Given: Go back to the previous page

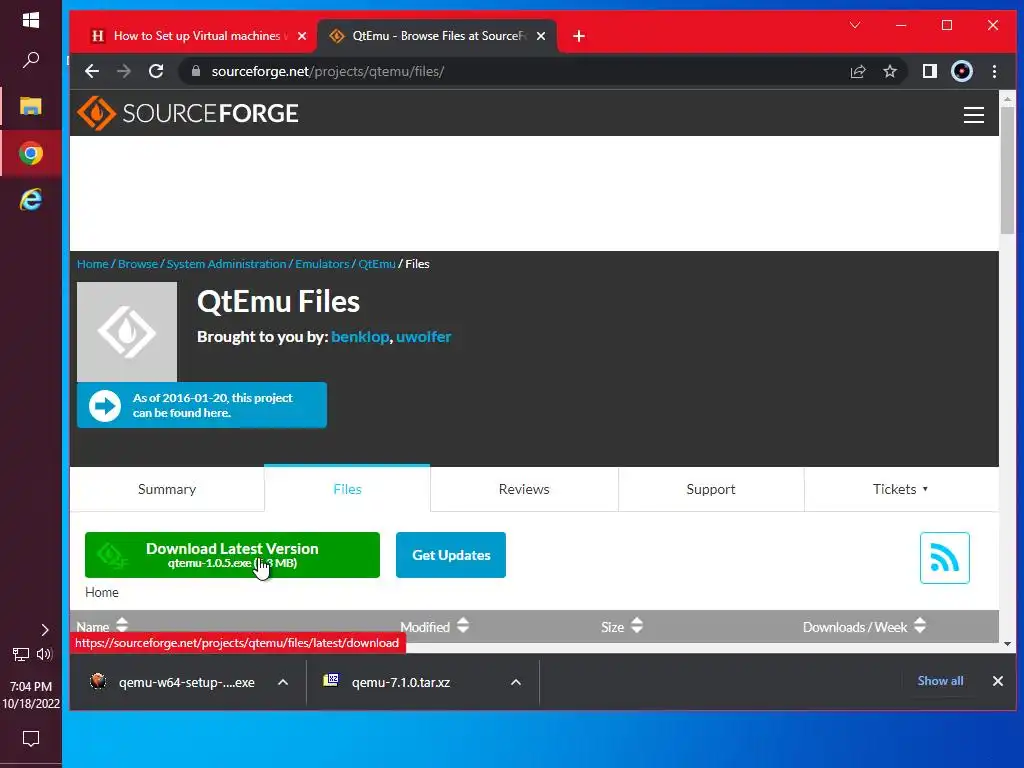Looking at the screenshot, I should click(92, 71).
